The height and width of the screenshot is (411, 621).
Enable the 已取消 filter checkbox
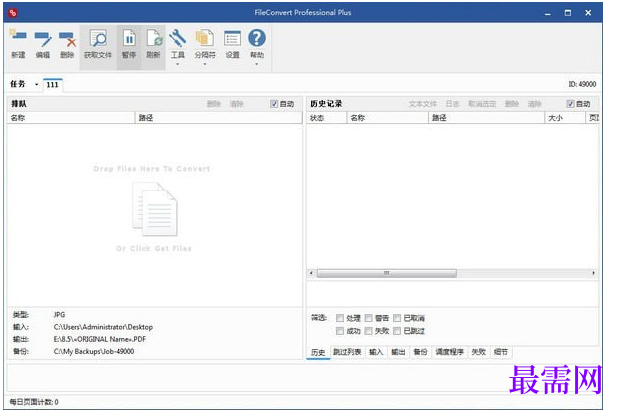397,318
